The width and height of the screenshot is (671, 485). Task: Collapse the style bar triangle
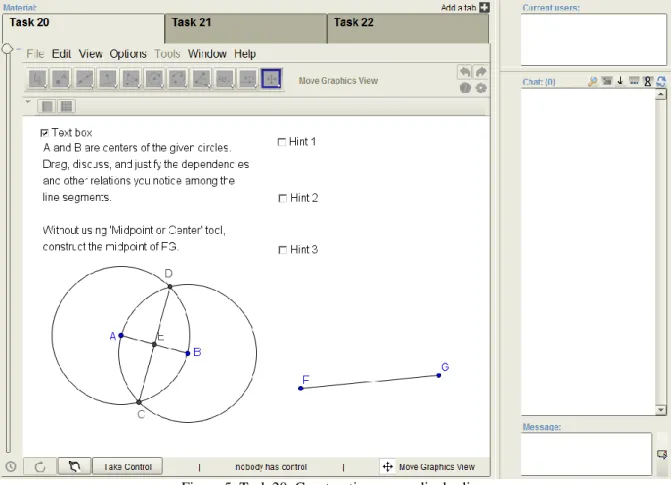[28, 102]
